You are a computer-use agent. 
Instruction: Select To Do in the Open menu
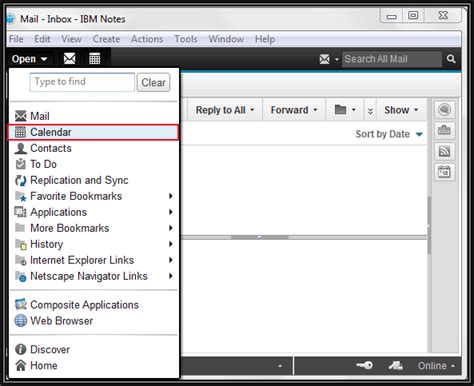pyautogui.click(x=94, y=164)
